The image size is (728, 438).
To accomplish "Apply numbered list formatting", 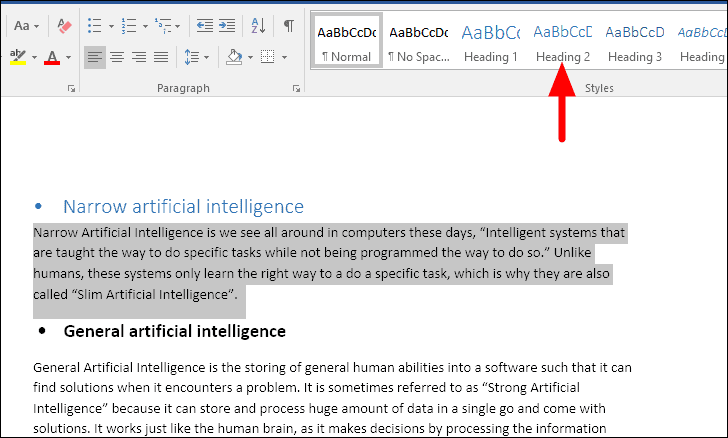I will 129,26.
